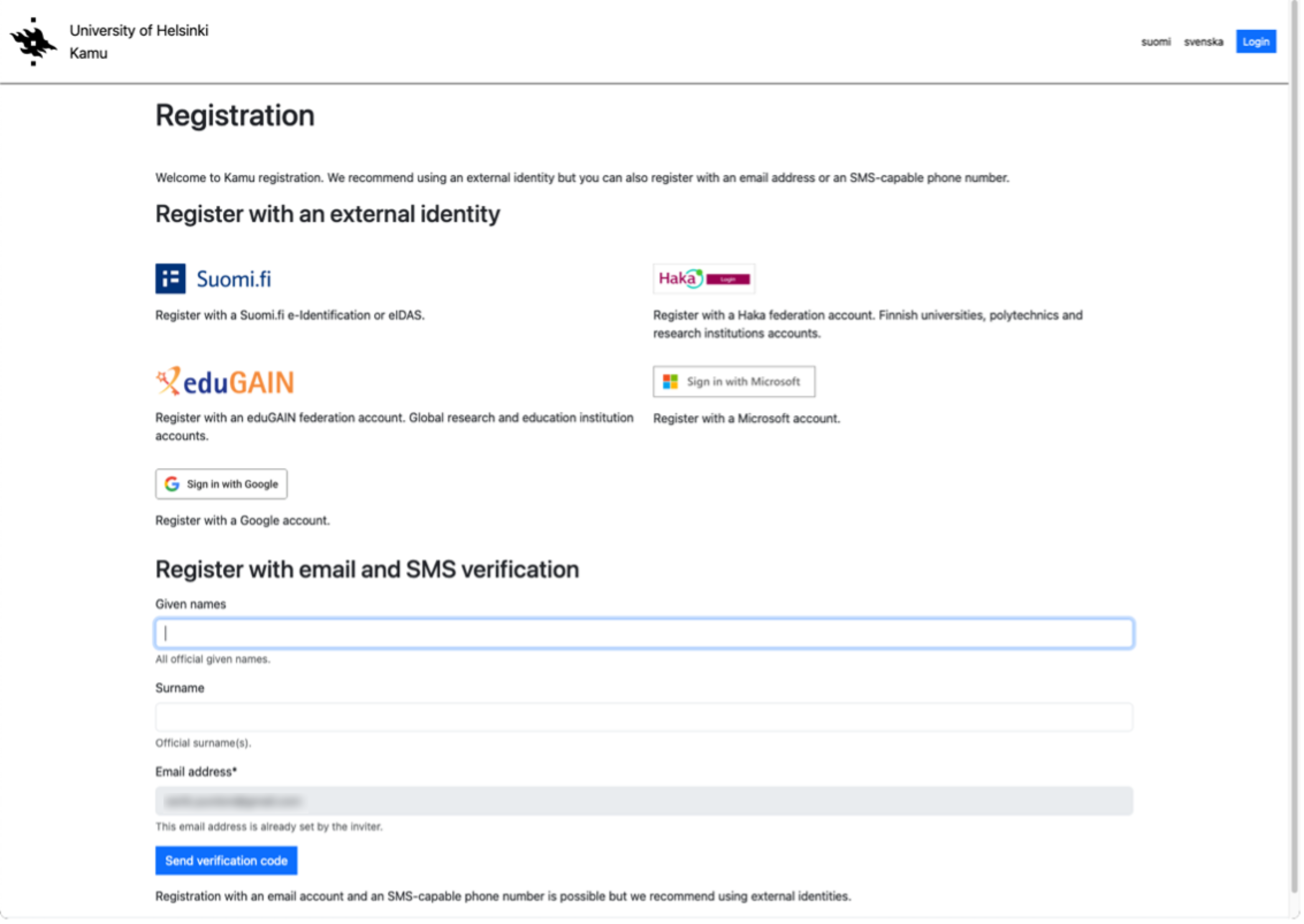
Task: Click the Registration page heading
Action: 235,115
